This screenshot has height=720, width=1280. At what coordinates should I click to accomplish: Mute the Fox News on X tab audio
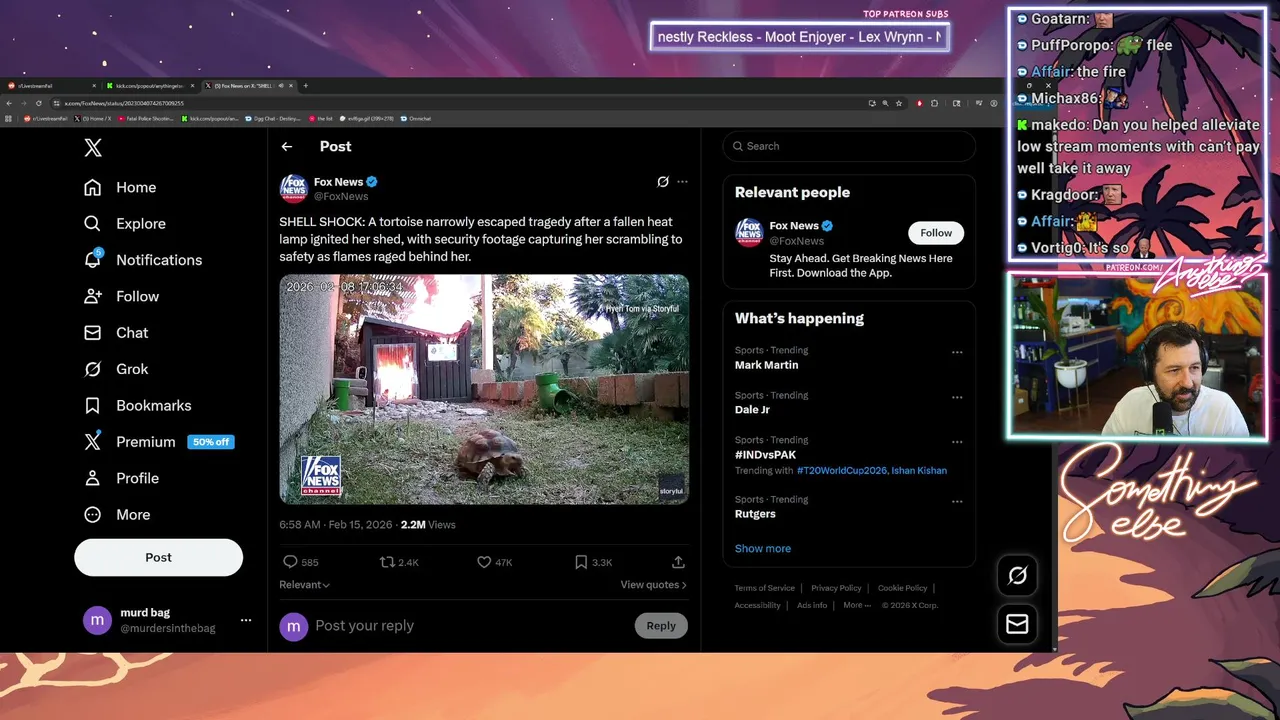(x=281, y=86)
